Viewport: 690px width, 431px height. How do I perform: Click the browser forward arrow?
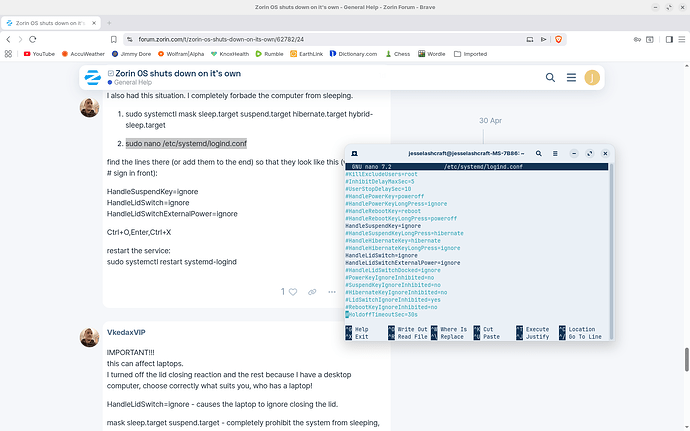point(20,39)
